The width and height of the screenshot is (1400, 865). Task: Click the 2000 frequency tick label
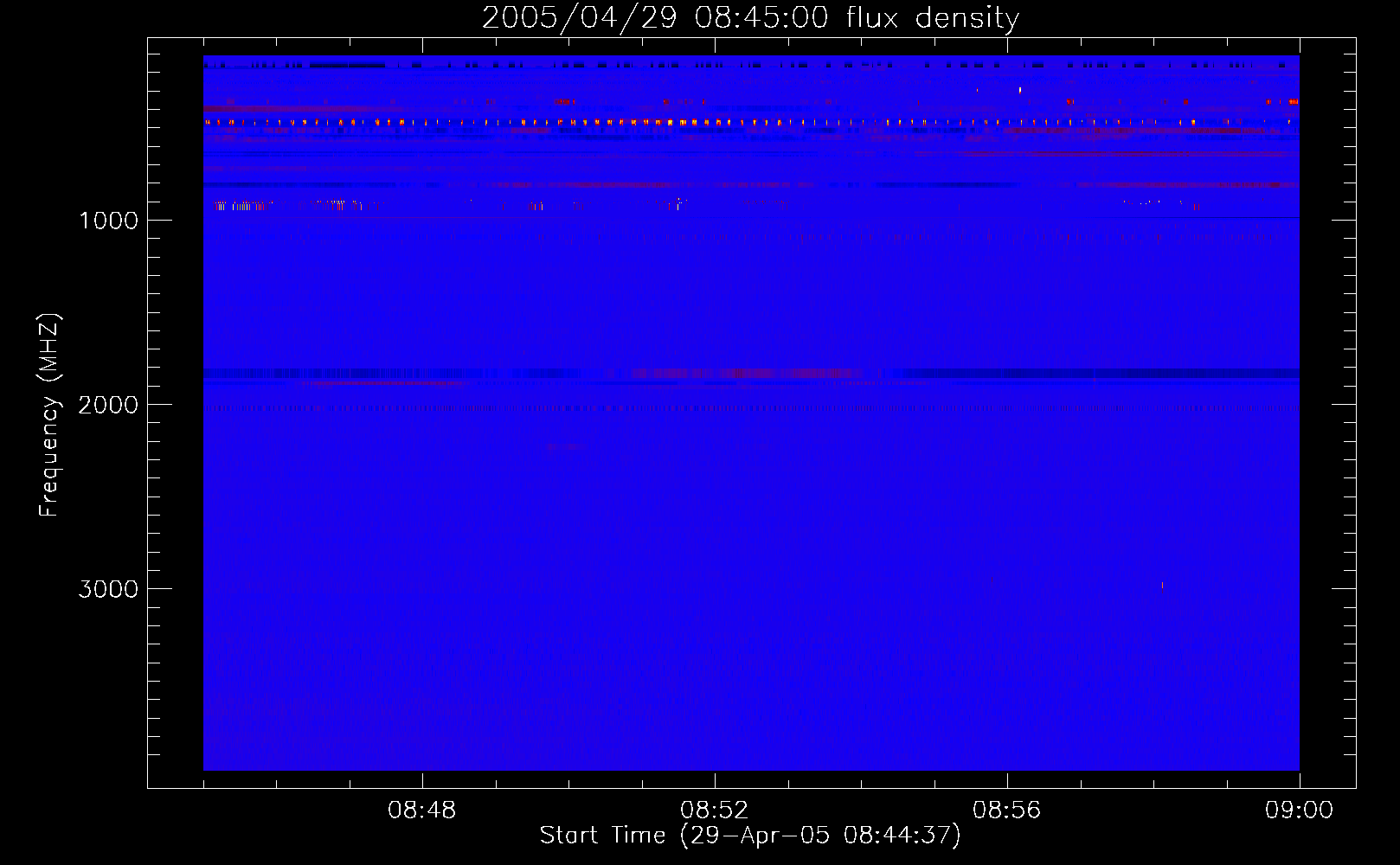[108, 405]
